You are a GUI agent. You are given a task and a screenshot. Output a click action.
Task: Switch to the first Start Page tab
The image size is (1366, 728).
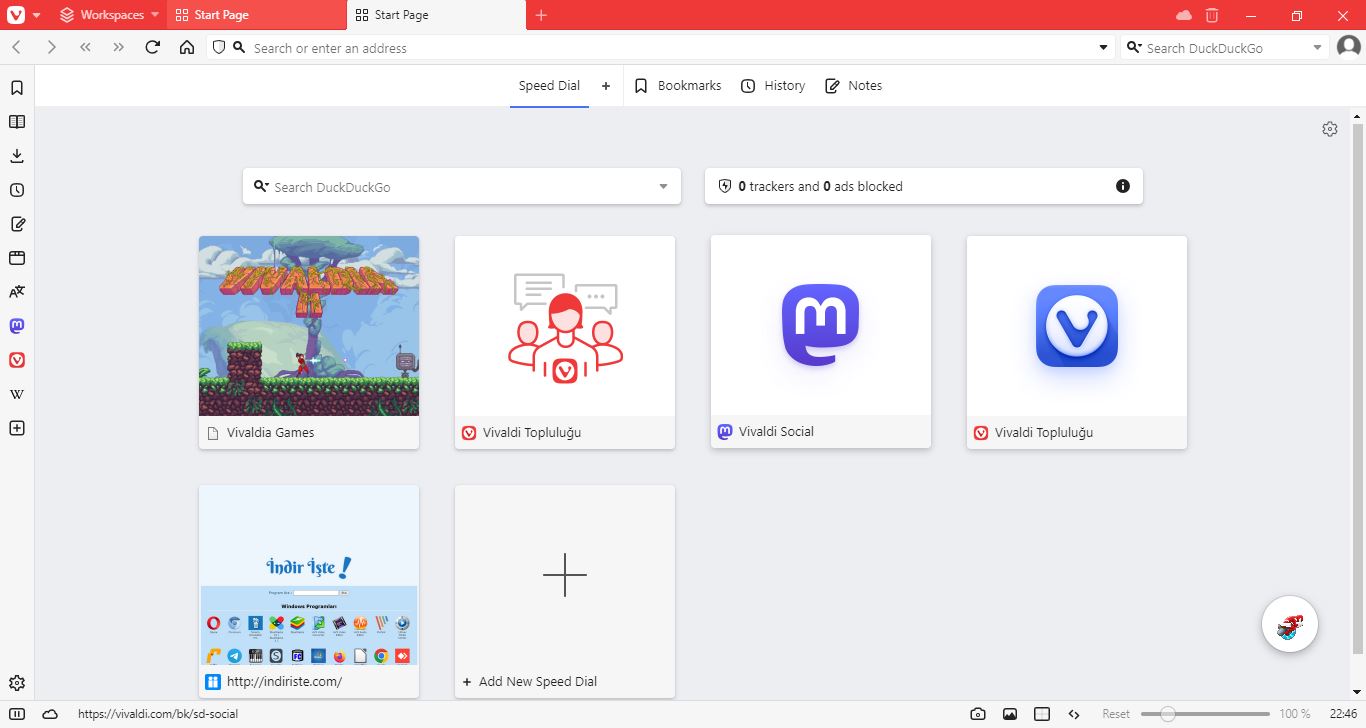(x=258, y=15)
